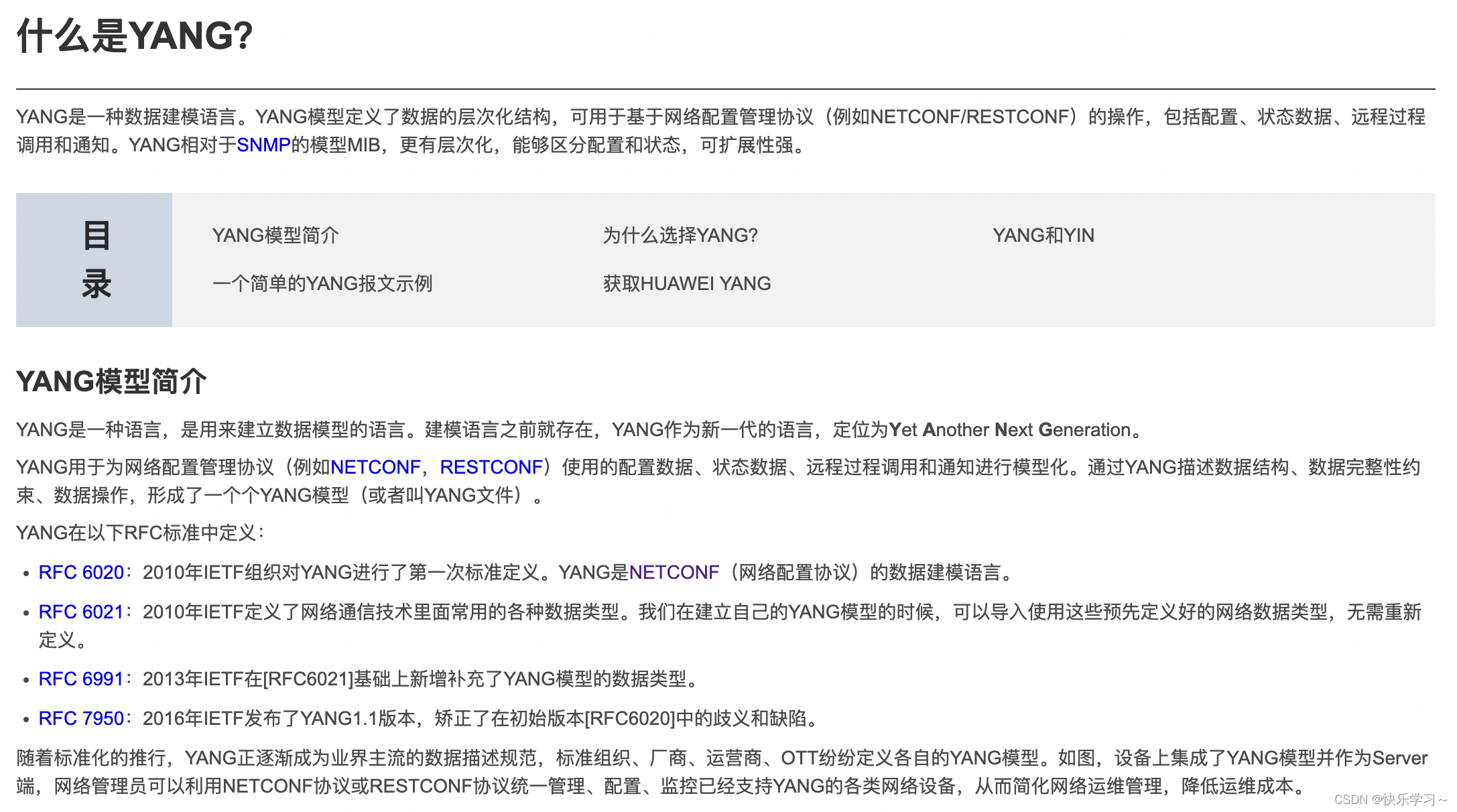Screen dimensions: 1457x812
Task: Go to the YANG模型简介 table of contents entry
Action: [x=275, y=235]
